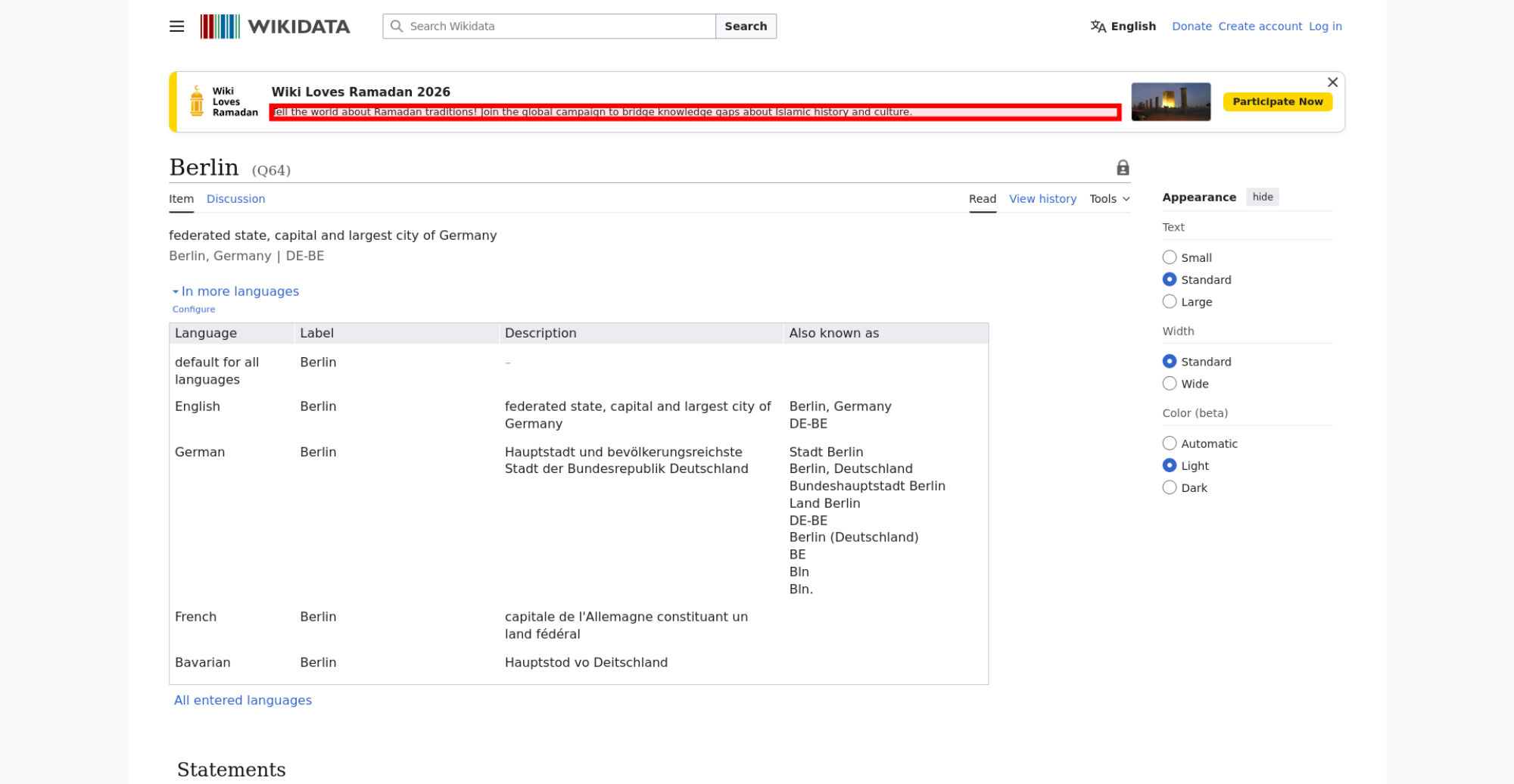Click the Participate Now button
Screen dimensions: 1514x784
(x=1277, y=102)
